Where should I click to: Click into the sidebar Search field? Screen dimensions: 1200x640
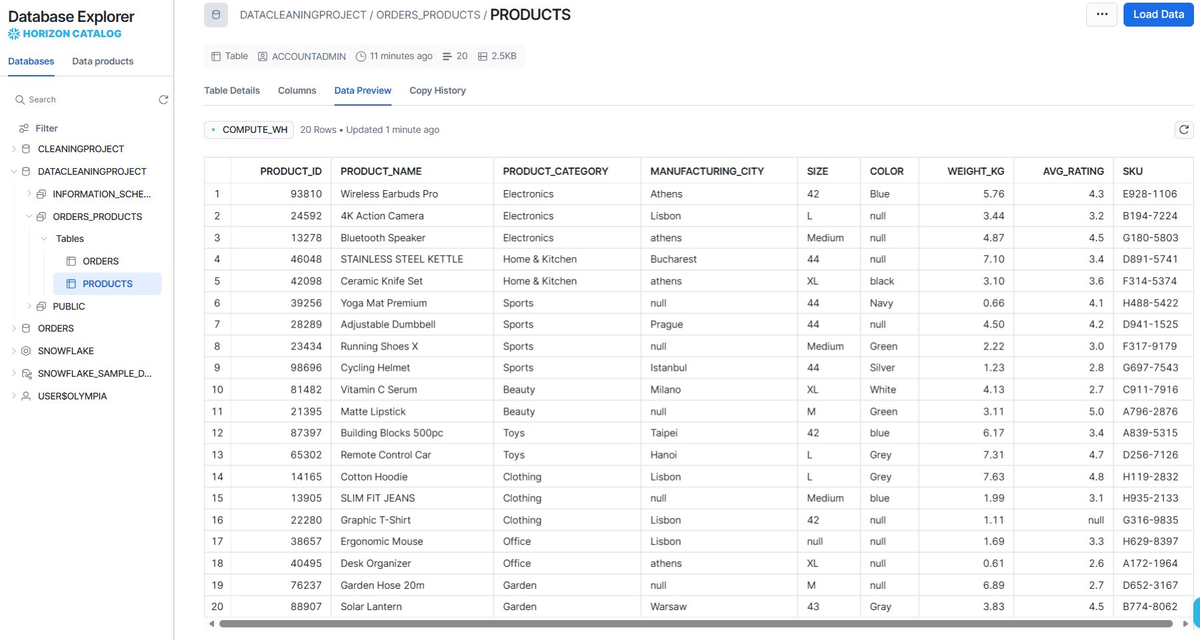click(85, 100)
